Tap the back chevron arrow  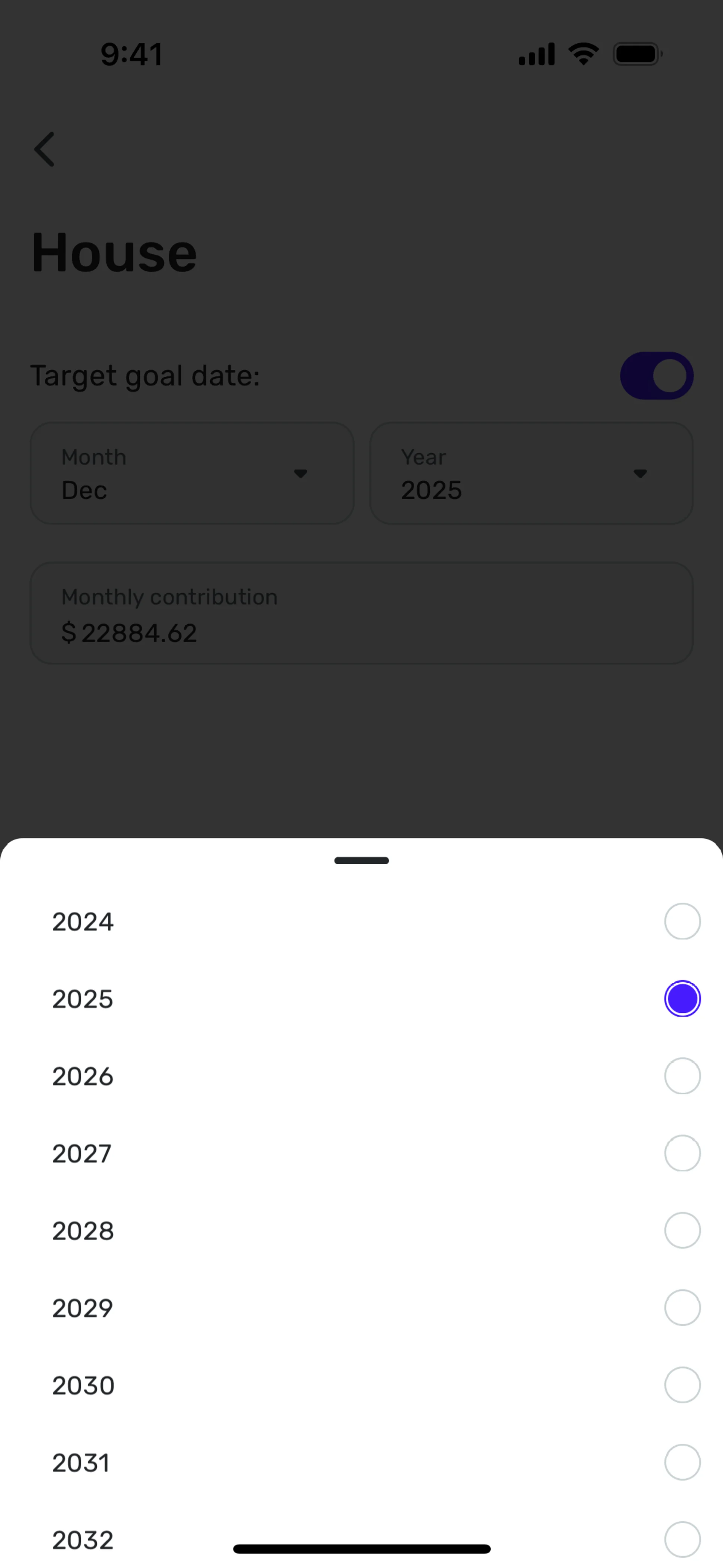click(x=44, y=149)
